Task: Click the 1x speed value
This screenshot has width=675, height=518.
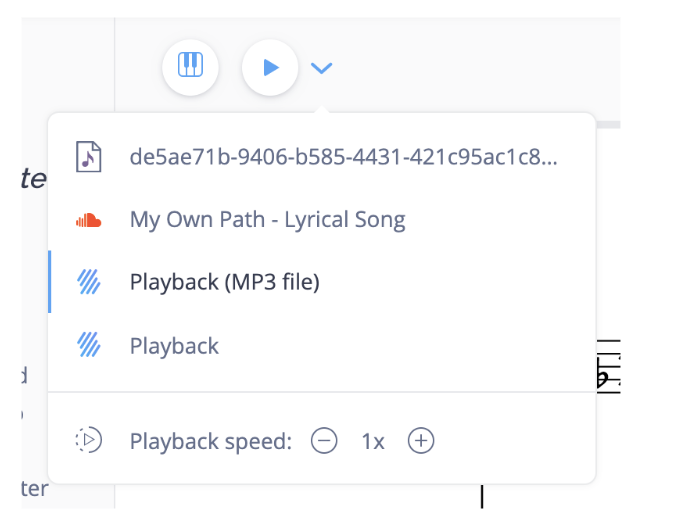Action: click(373, 442)
